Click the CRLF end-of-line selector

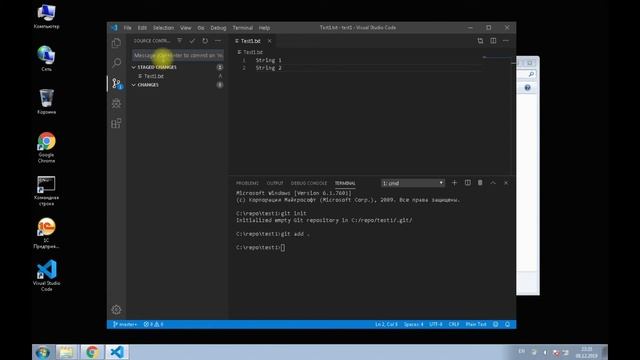point(454,324)
